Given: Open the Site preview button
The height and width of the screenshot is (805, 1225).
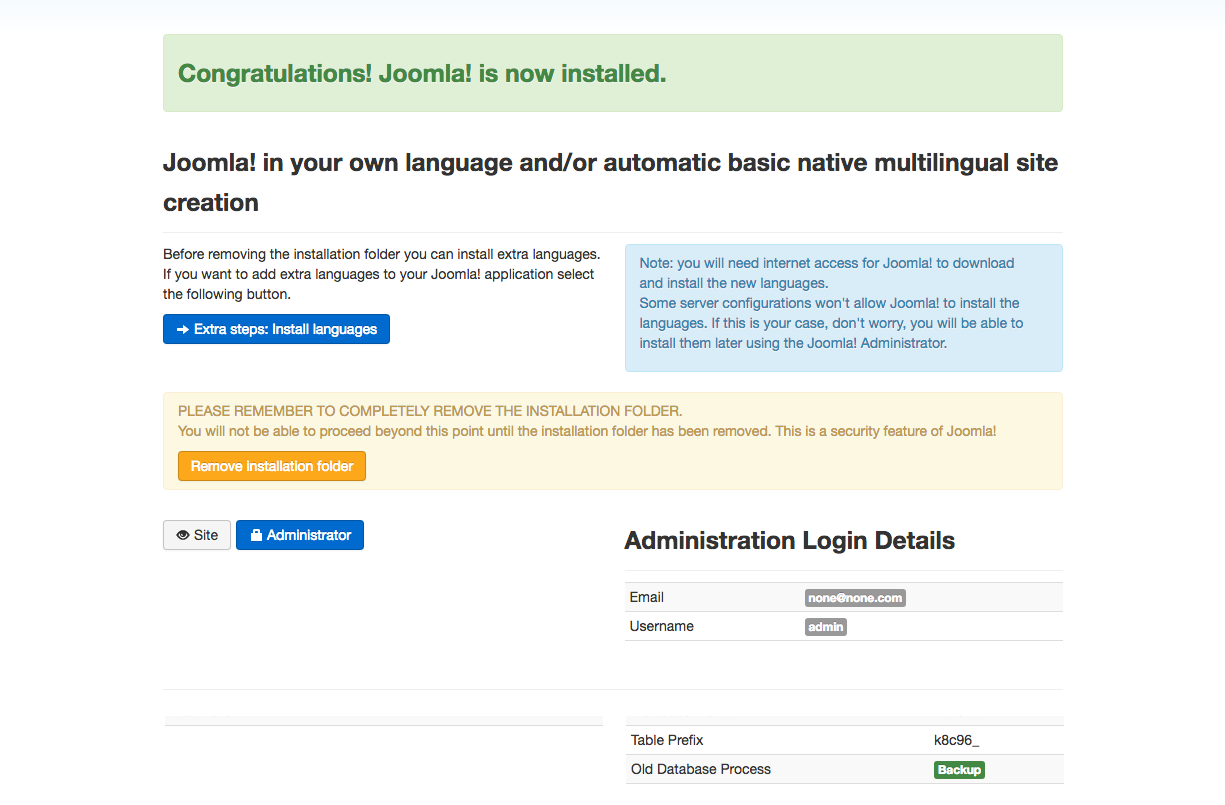Looking at the screenshot, I should [x=197, y=535].
